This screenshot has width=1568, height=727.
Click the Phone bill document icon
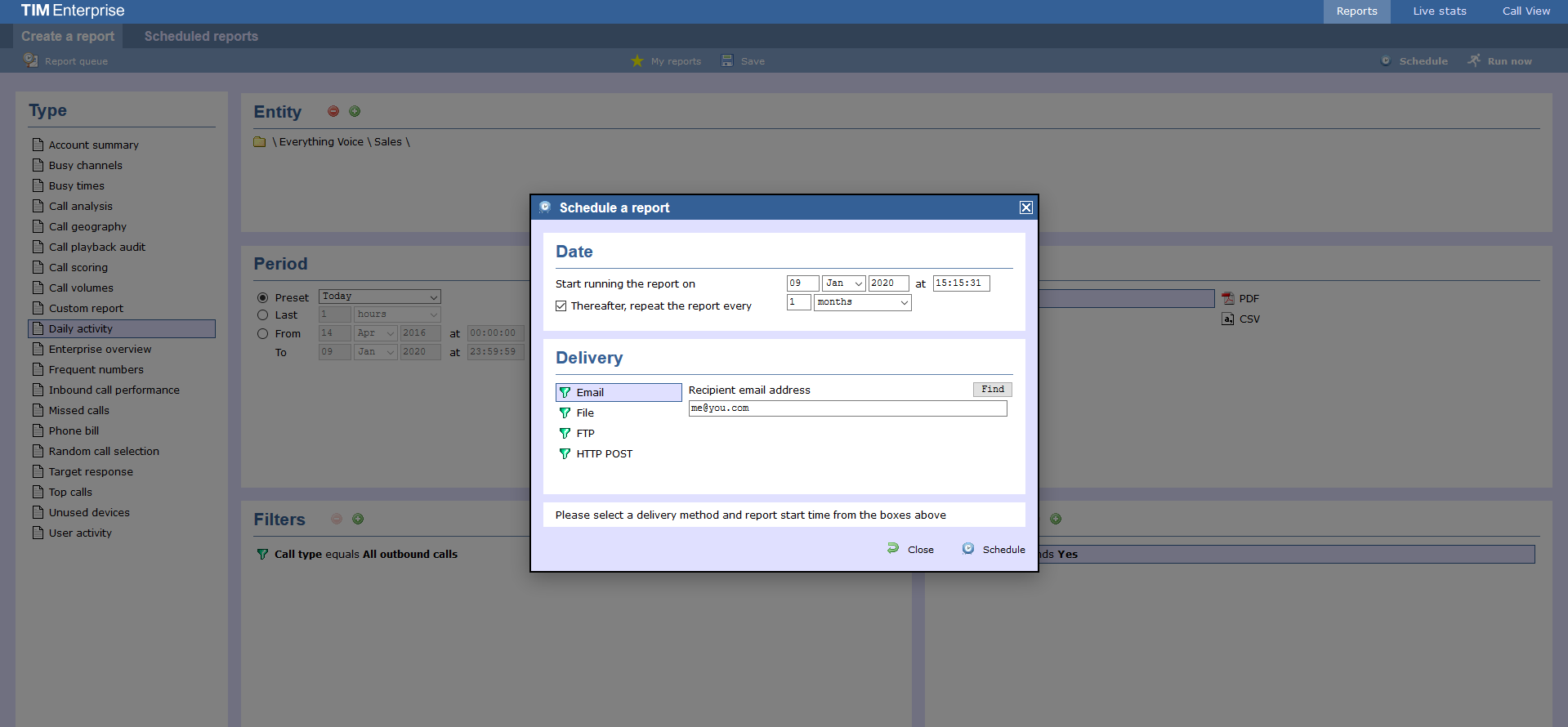click(38, 430)
